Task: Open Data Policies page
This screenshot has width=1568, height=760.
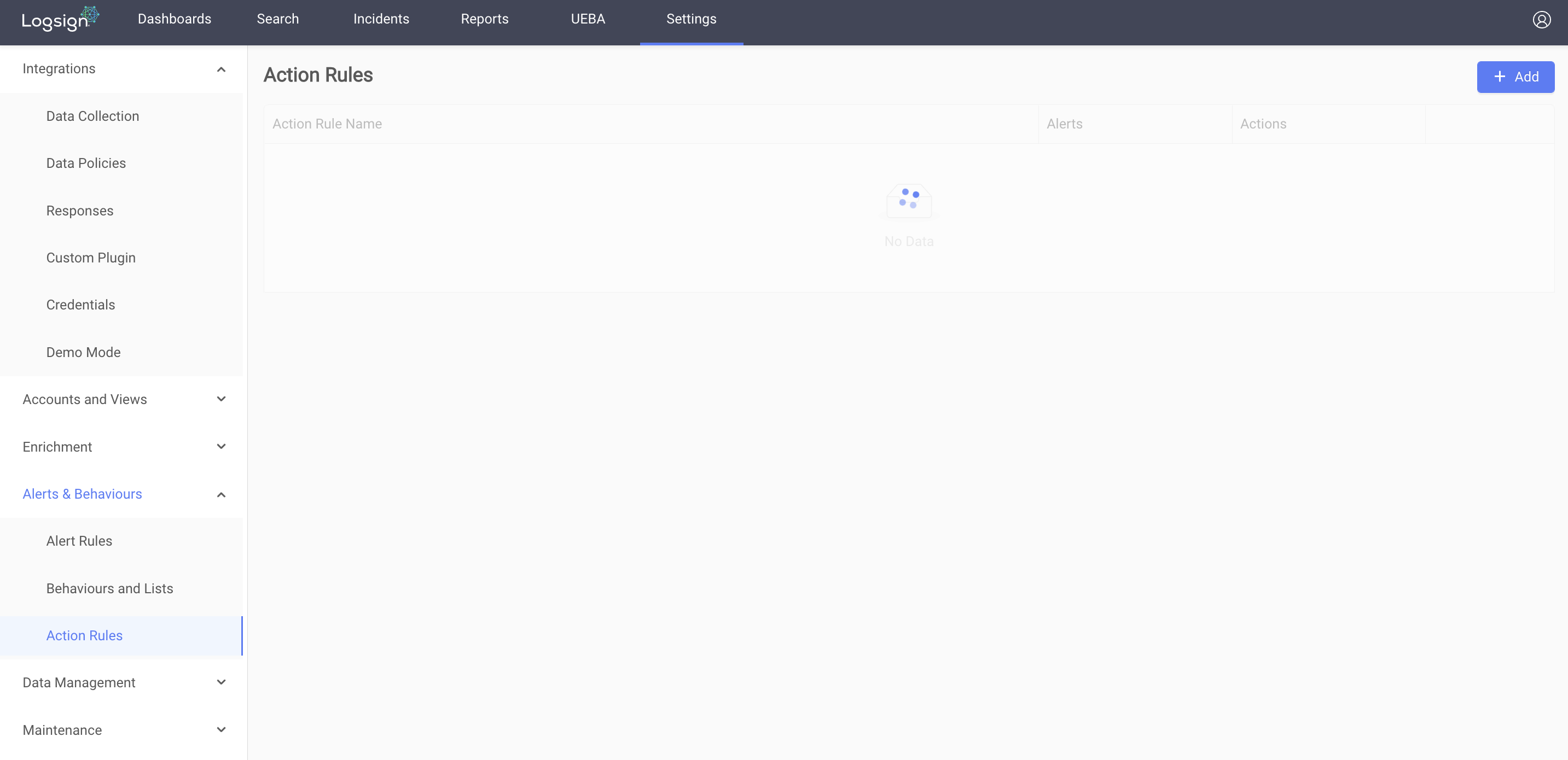Action: pyautogui.click(x=86, y=163)
